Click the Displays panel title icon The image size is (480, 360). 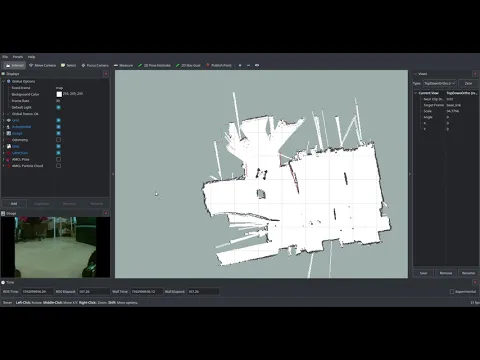[3, 74]
